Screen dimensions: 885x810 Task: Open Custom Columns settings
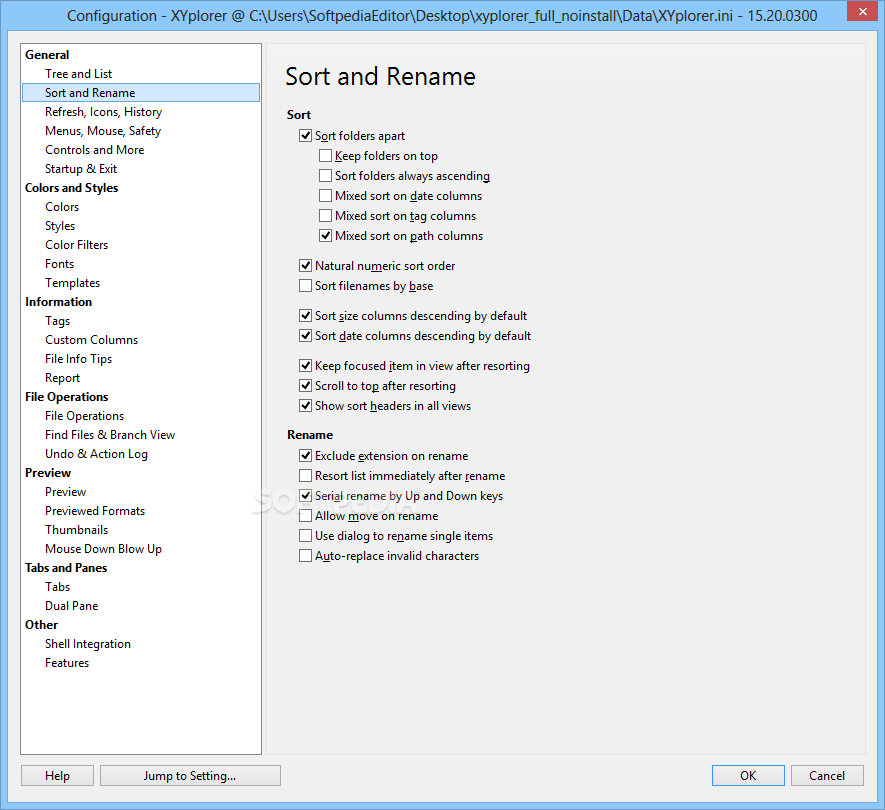pos(91,340)
